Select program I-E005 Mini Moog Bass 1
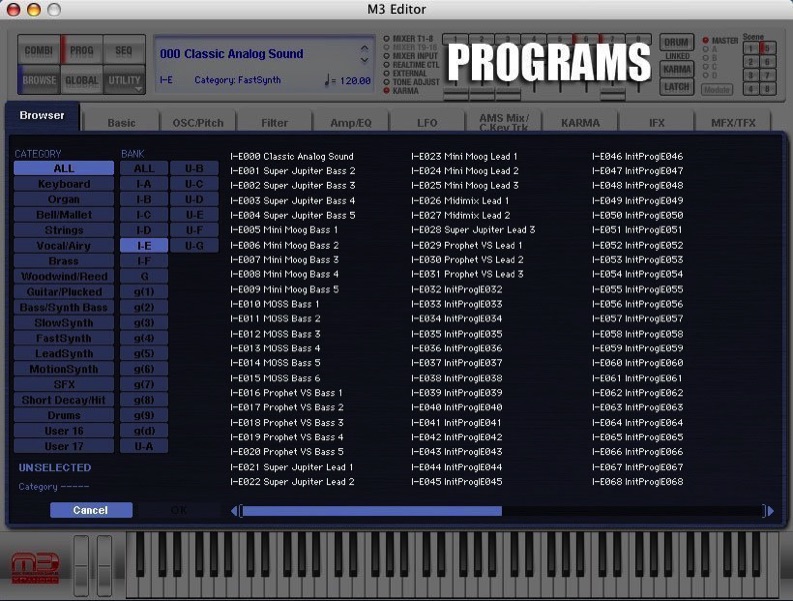 [x=284, y=230]
